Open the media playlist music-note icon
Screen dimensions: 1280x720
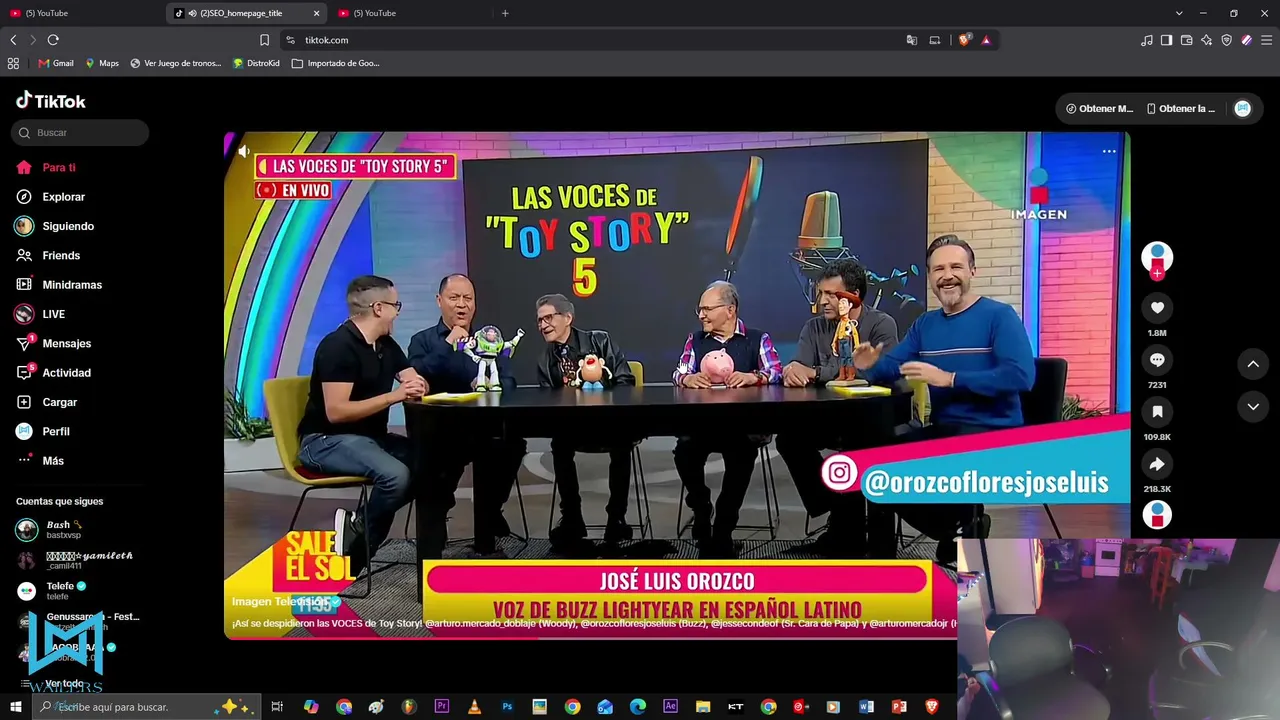point(1147,40)
